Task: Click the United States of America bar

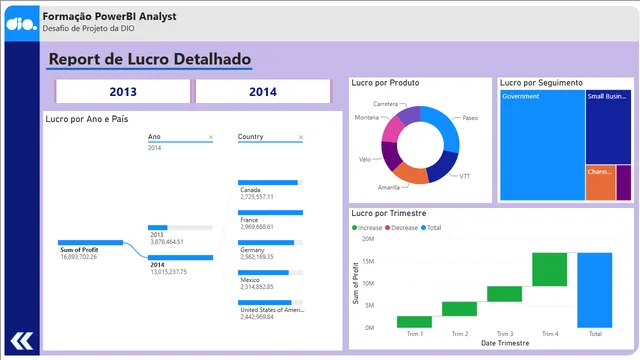Action: pyautogui.click(x=270, y=302)
